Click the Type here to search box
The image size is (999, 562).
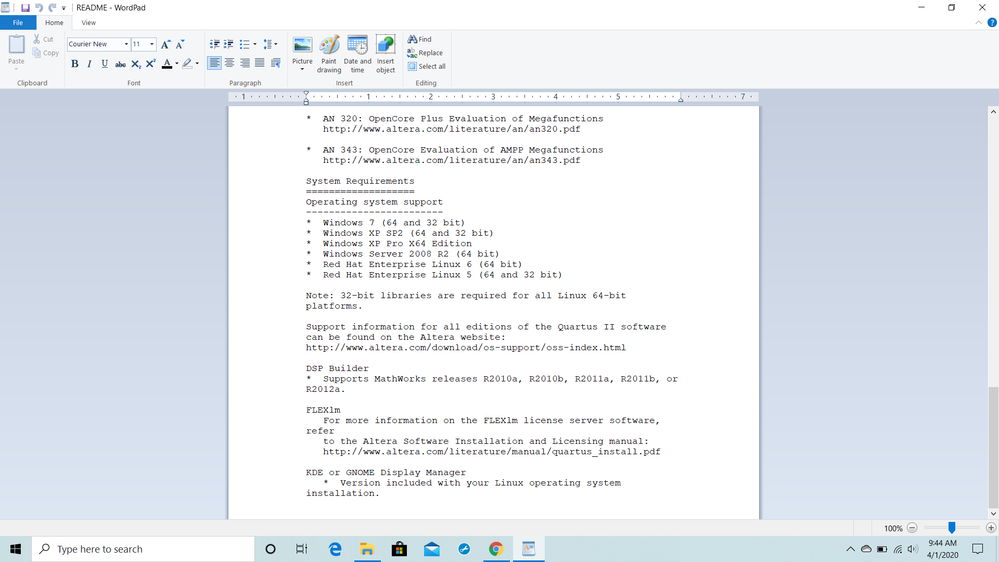tap(143, 549)
